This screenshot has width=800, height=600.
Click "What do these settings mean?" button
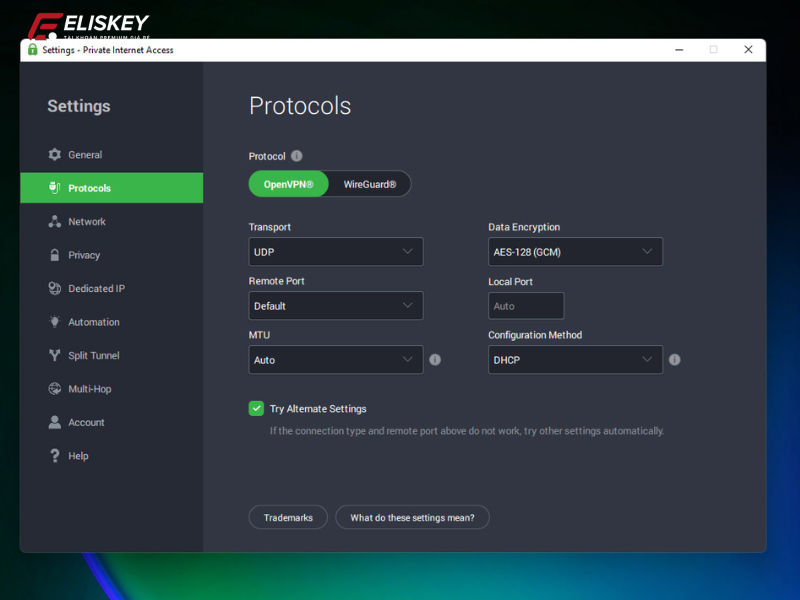(x=412, y=517)
